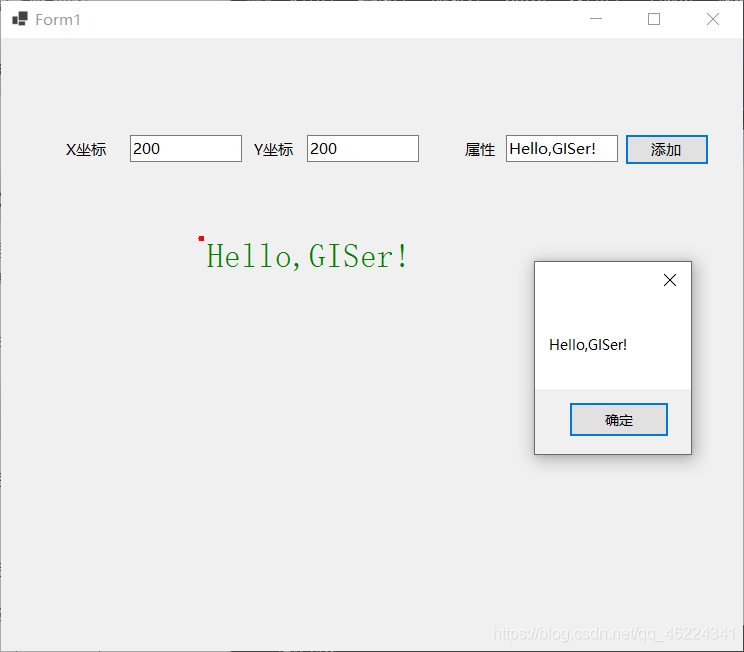Click the Form1 application icon

coord(20,19)
